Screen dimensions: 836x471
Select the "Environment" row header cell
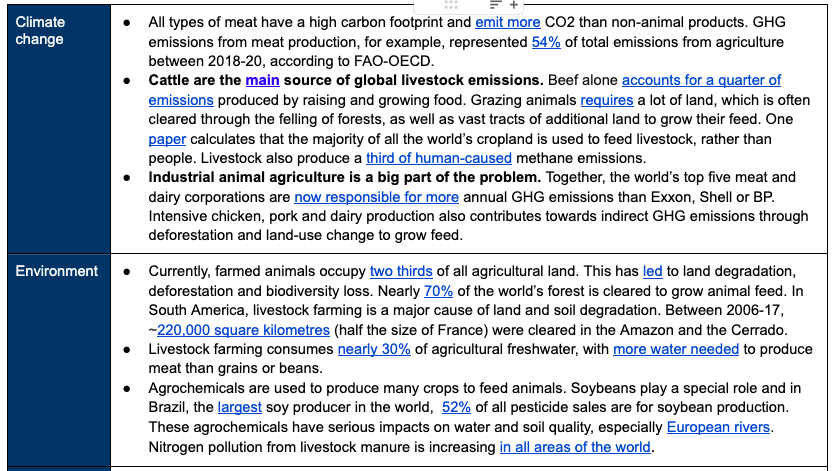click(x=55, y=360)
